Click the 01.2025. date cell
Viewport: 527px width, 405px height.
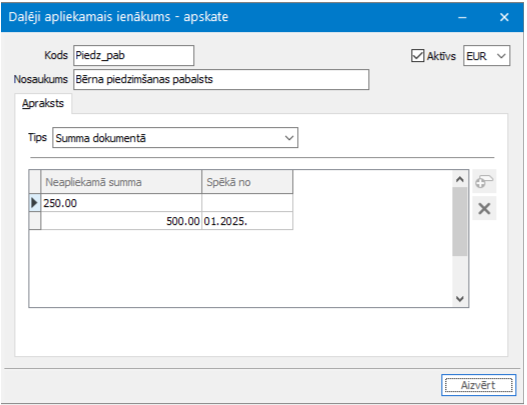[247, 221]
